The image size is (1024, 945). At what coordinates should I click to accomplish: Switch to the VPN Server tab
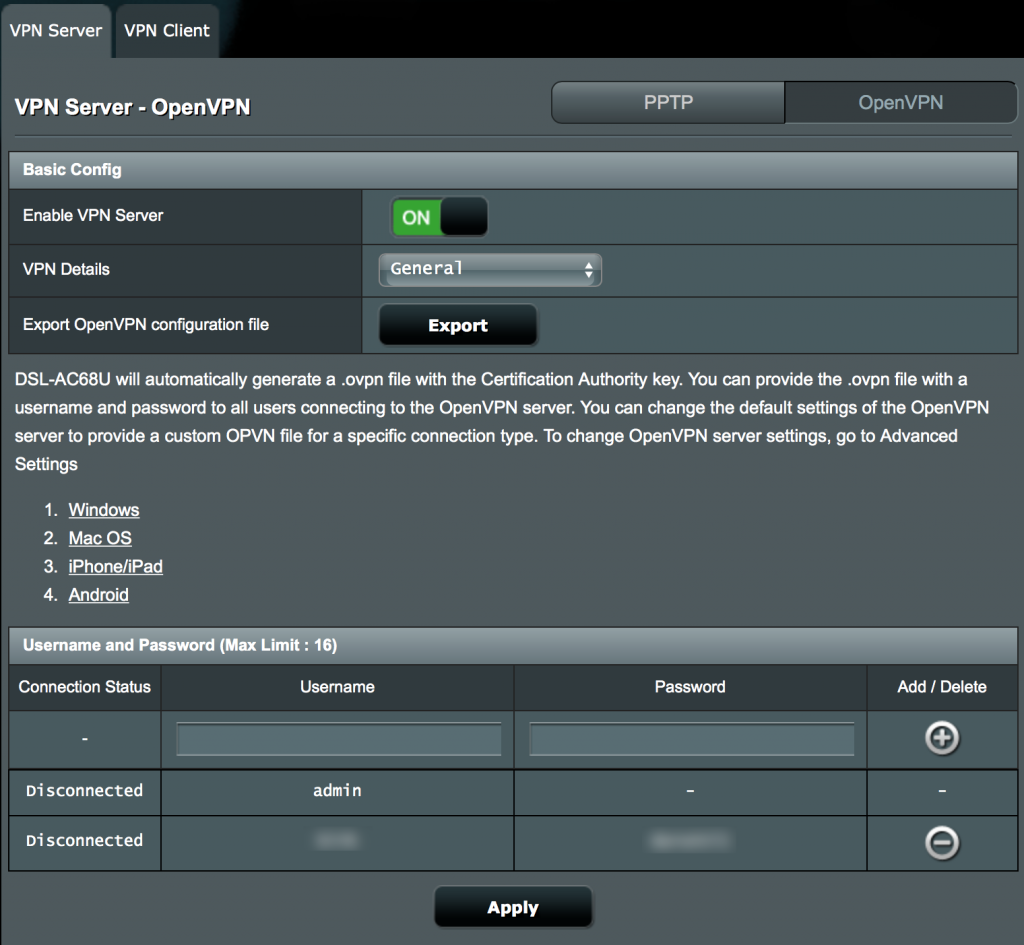point(56,31)
